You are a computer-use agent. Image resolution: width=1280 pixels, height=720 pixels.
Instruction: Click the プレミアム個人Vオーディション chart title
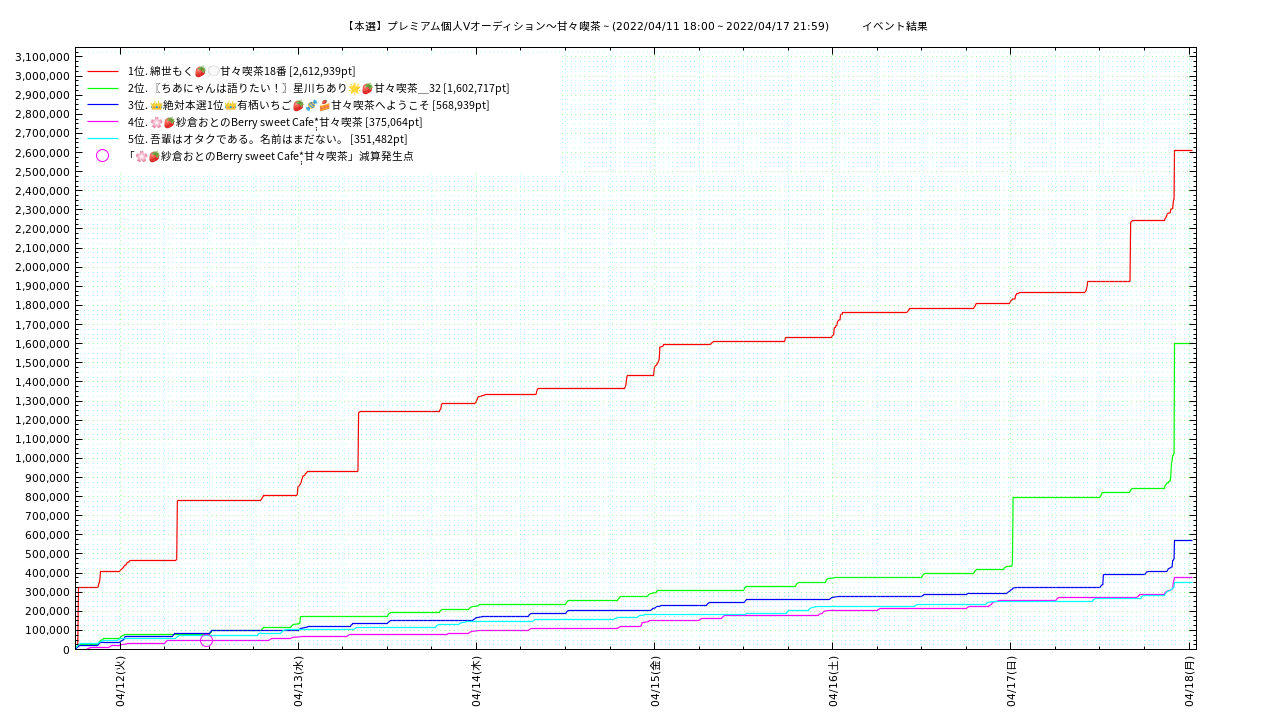587,26
